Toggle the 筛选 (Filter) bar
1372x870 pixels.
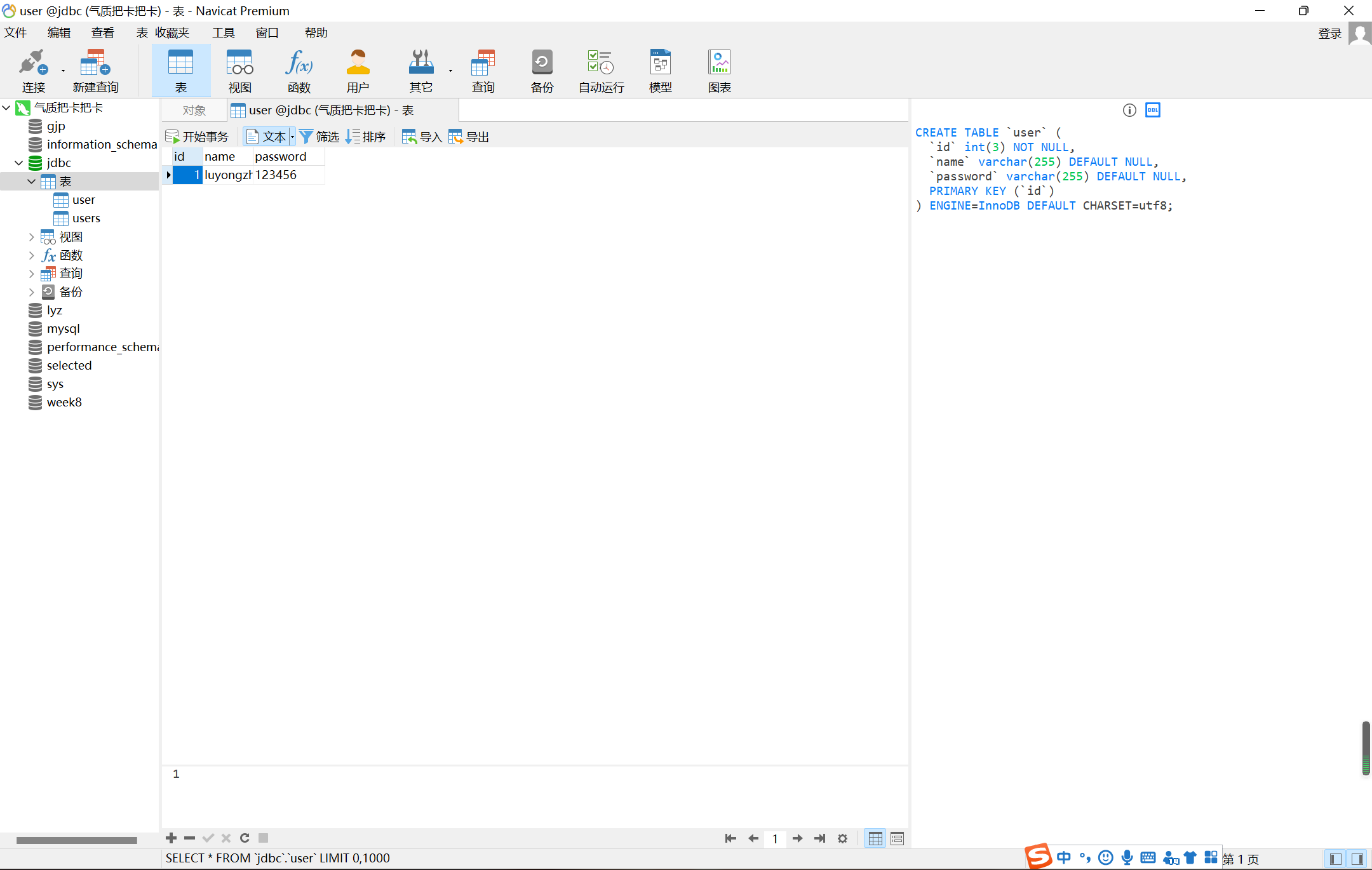[x=319, y=136]
